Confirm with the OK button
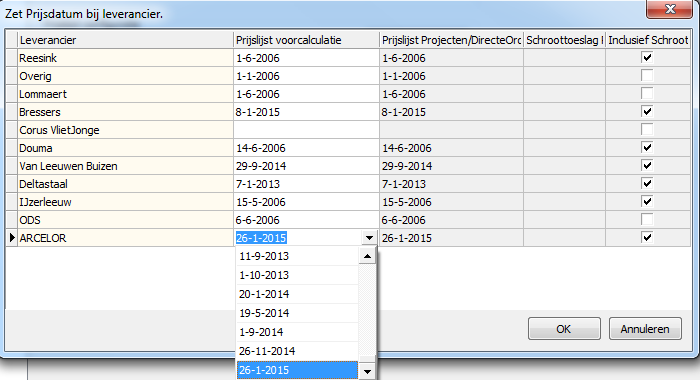 564,329
